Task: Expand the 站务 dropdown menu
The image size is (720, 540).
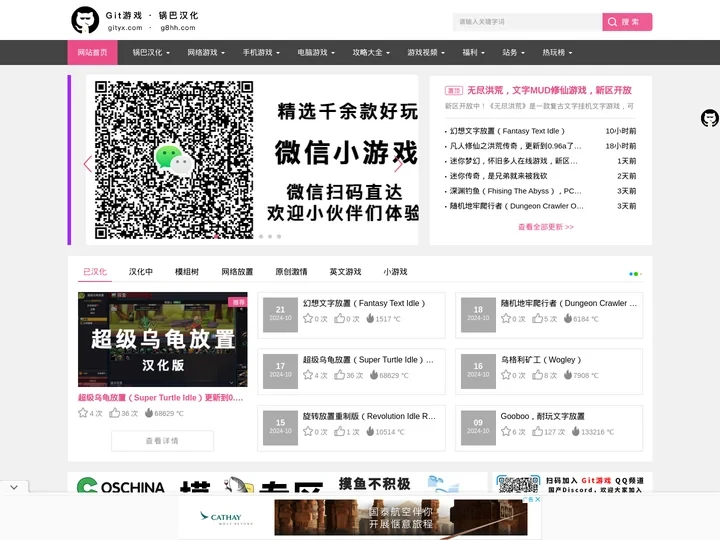Action: (513, 52)
